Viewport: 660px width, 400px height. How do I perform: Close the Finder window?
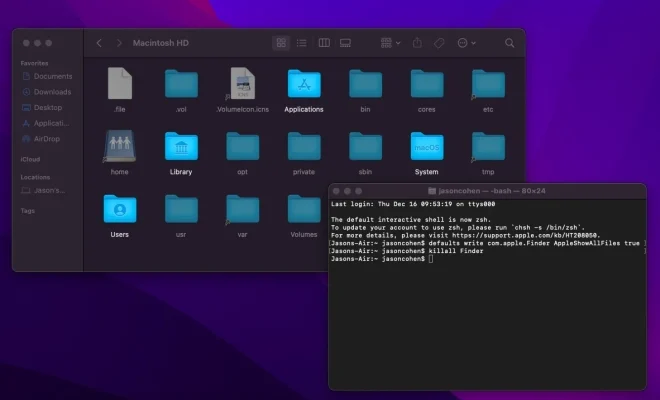coord(26,43)
